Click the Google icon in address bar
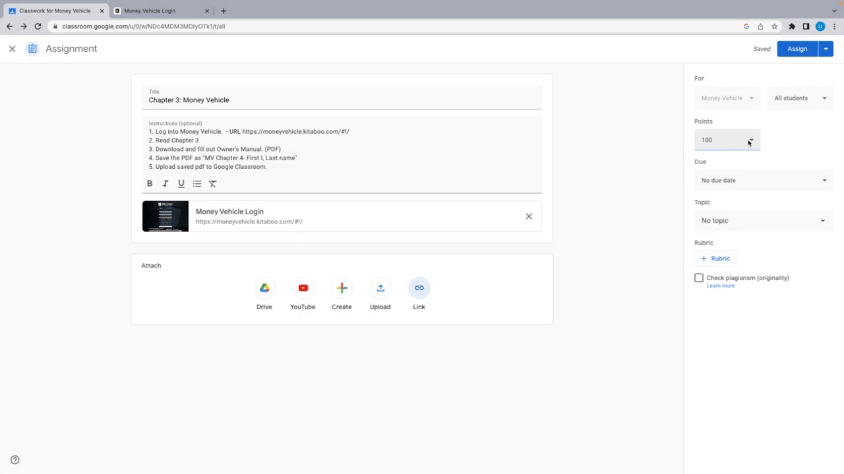 pyautogui.click(x=746, y=26)
